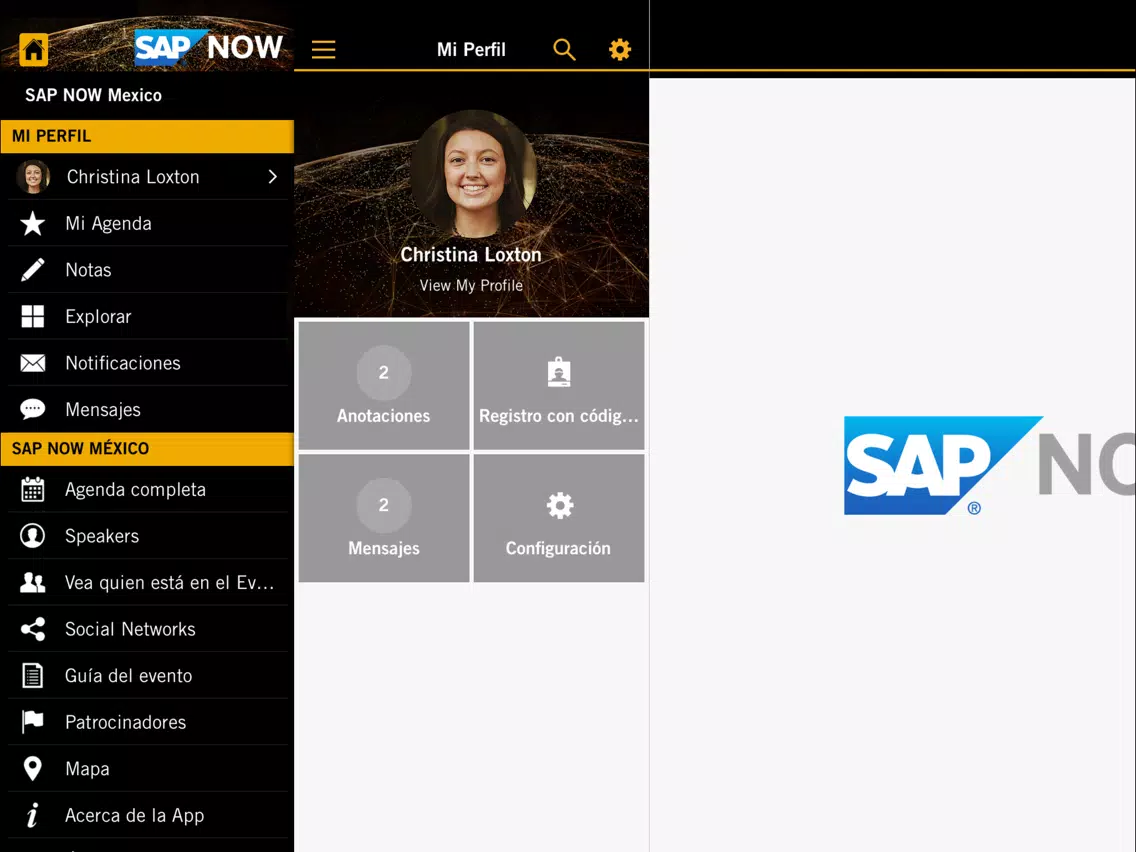Open the Social Networks share icon
The image size is (1136, 852).
[33, 629]
